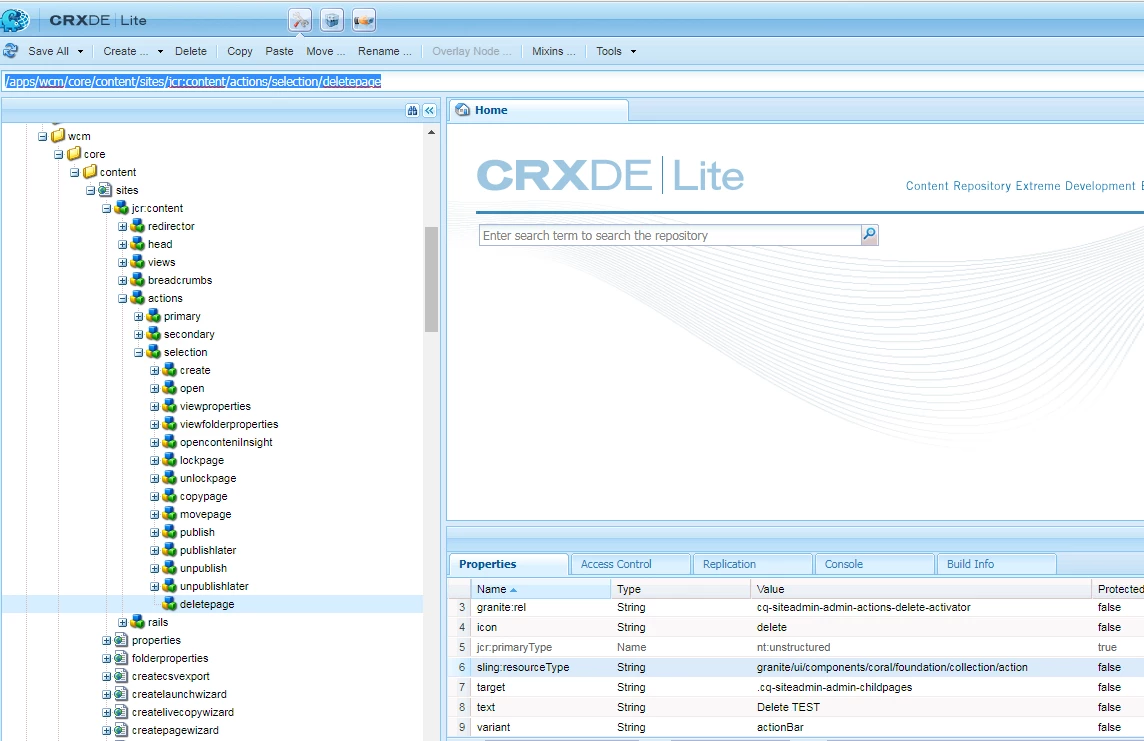Click the properties page node icon

[121, 640]
